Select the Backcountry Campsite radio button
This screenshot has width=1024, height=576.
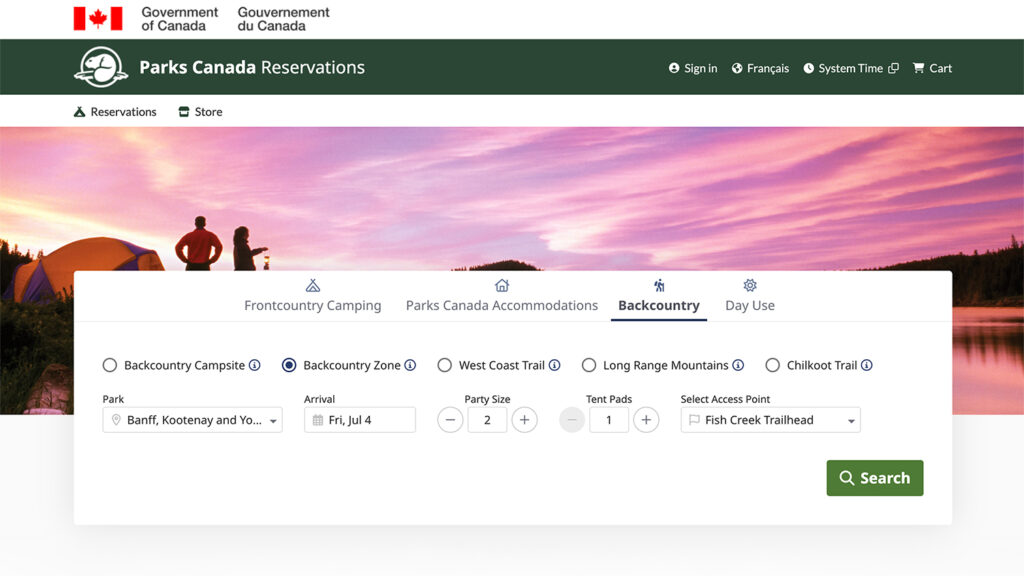[x=110, y=365]
